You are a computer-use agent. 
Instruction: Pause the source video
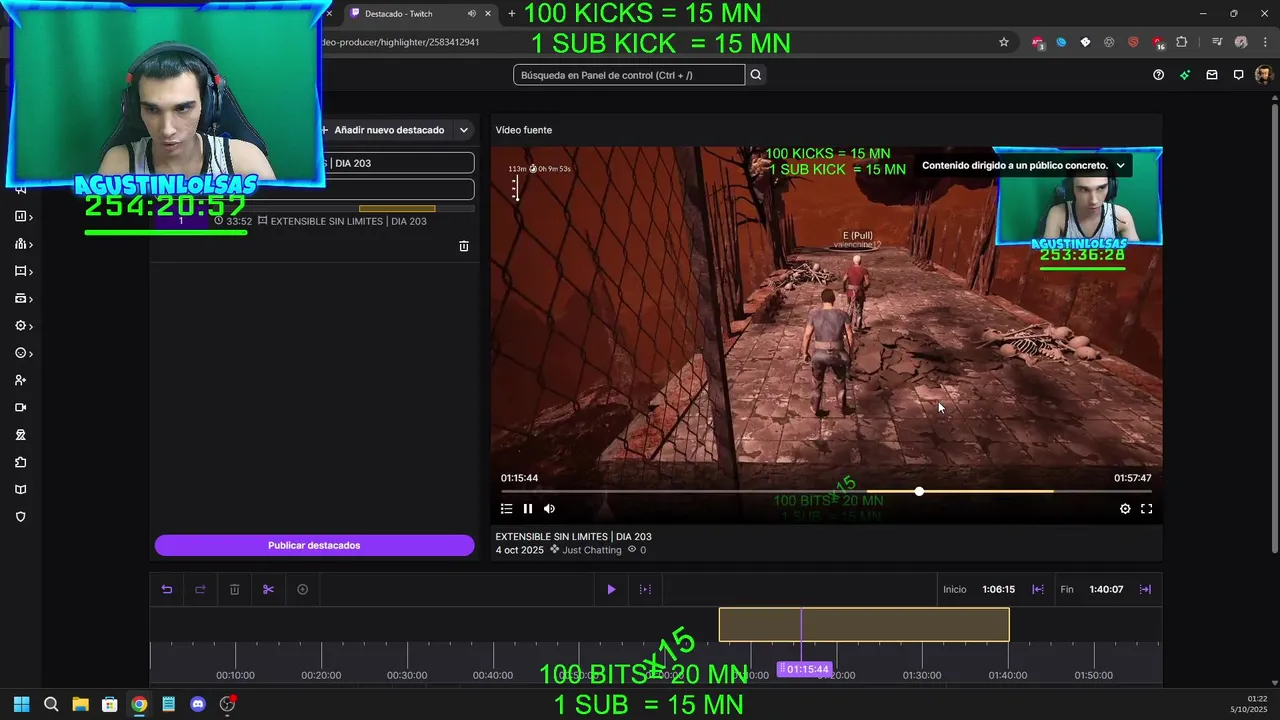click(528, 509)
